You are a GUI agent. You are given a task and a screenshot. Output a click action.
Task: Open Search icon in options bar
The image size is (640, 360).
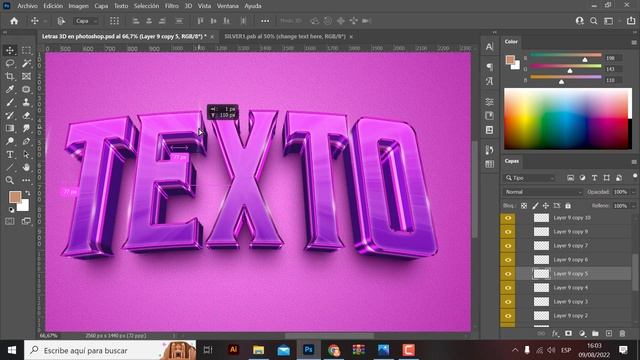pyautogui.click(x=594, y=21)
